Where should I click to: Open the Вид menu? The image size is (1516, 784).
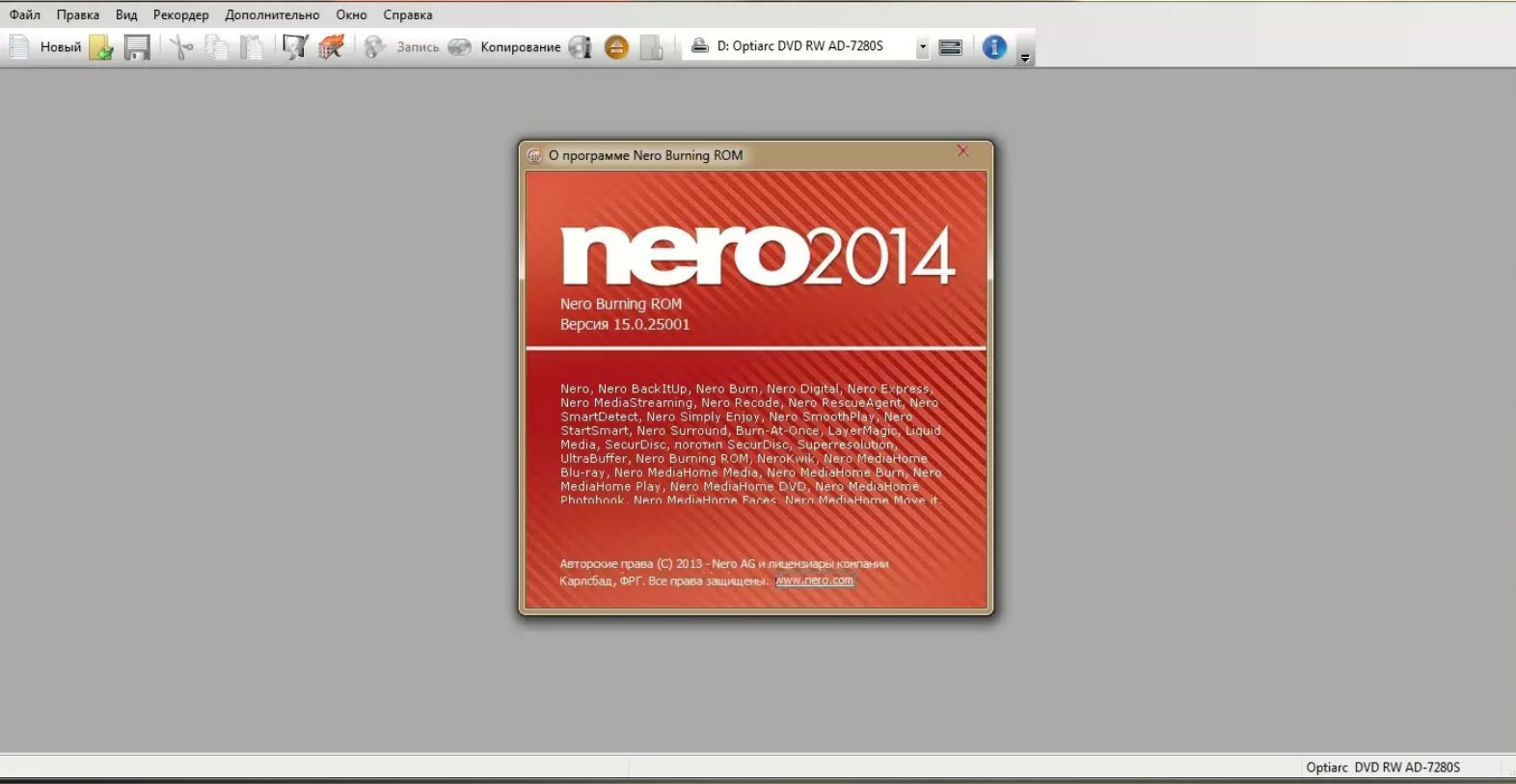pyautogui.click(x=126, y=14)
